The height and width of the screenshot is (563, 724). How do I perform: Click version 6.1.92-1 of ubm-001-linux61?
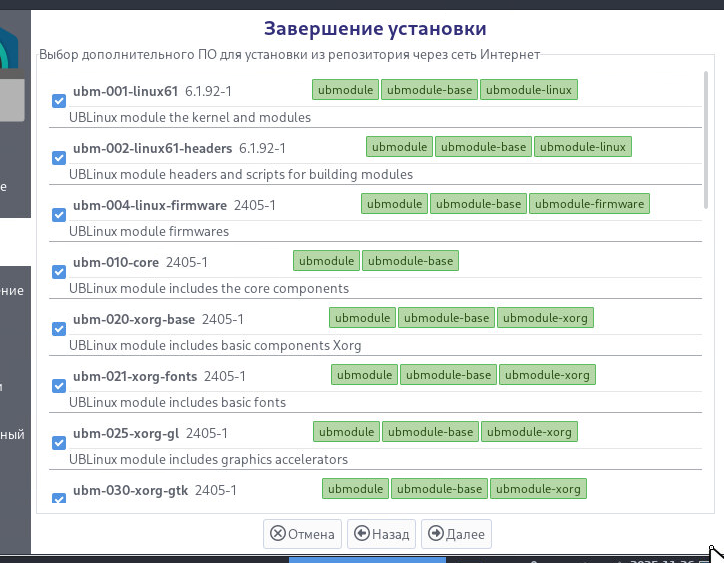tap(208, 91)
